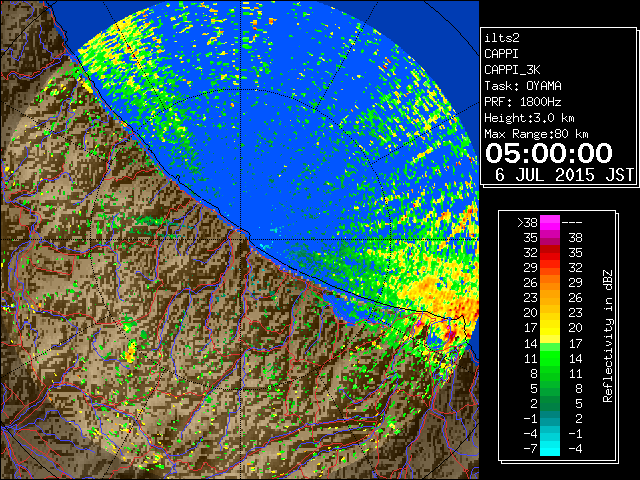Pick the red 32–35 dBZ swatch
This screenshot has width=640, height=480.
pyautogui.click(x=550, y=252)
